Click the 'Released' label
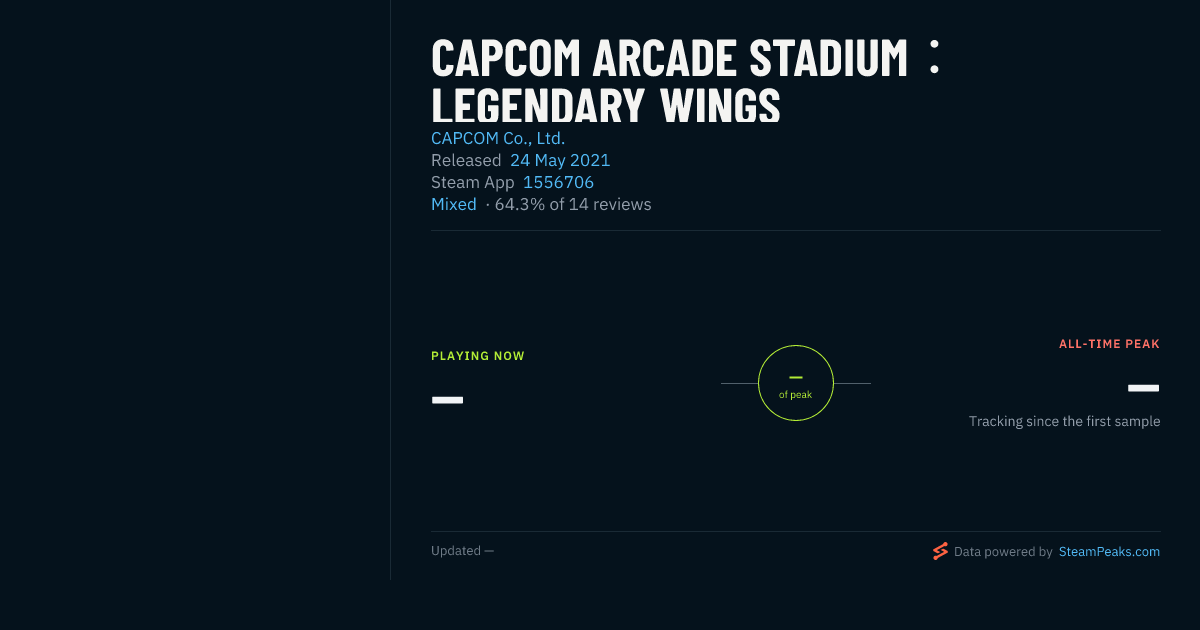This screenshot has width=1200, height=630. coord(466,160)
